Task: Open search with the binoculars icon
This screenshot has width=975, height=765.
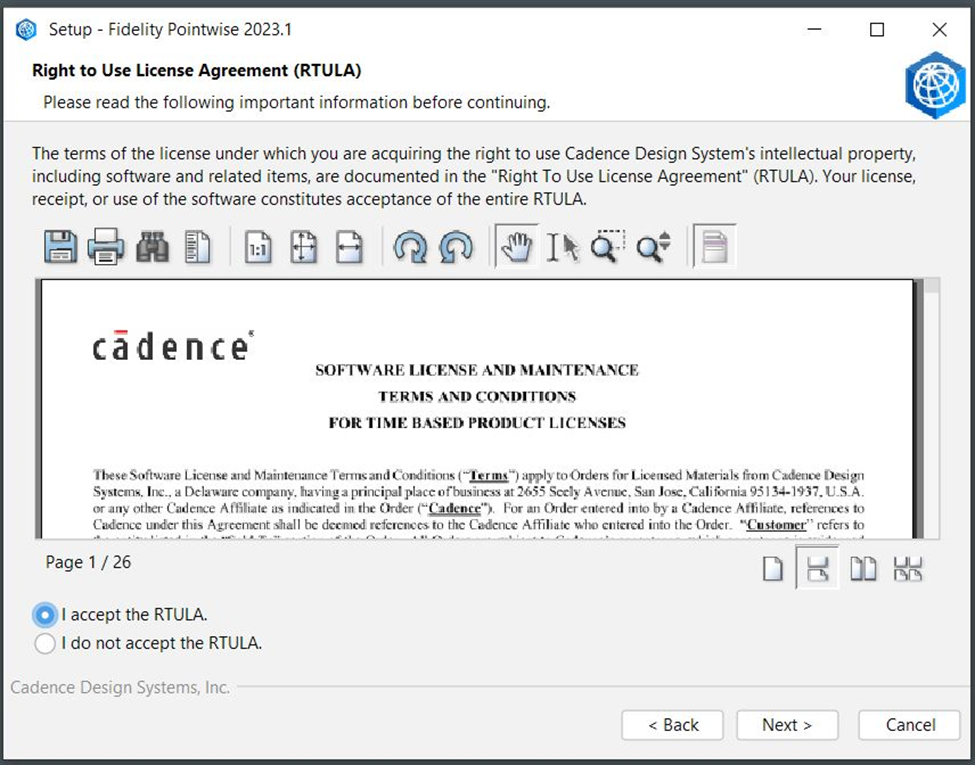Action: [x=152, y=247]
